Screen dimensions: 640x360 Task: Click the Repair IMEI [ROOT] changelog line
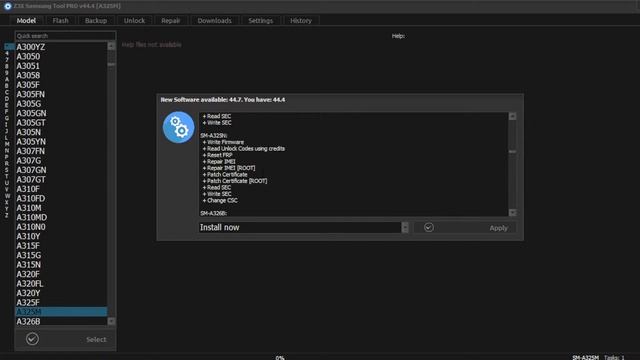tap(229, 168)
